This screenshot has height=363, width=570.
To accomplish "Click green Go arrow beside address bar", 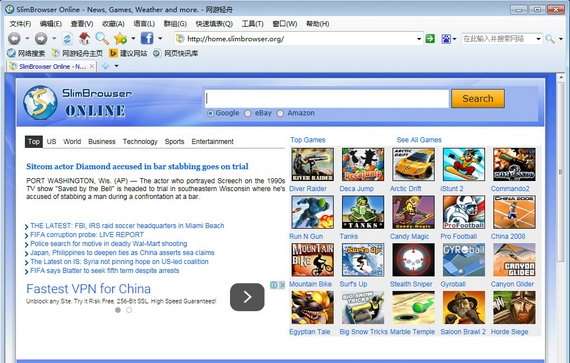I will (x=430, y=39).
